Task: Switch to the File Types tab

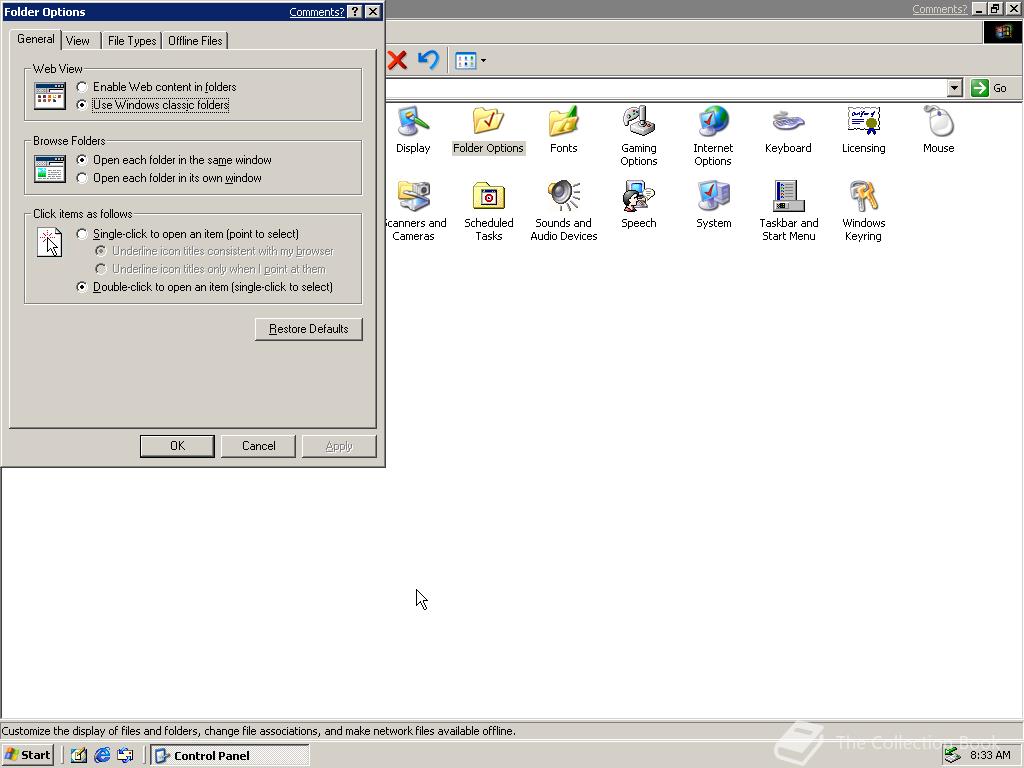Action: 132,40
